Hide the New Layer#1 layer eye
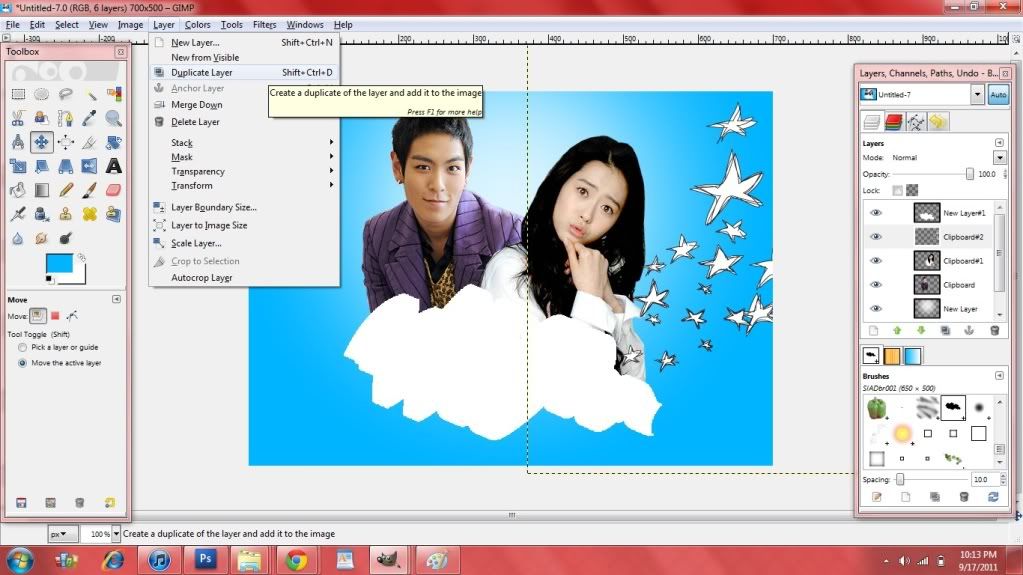1023x575 pixels. [x=876, y=213]
